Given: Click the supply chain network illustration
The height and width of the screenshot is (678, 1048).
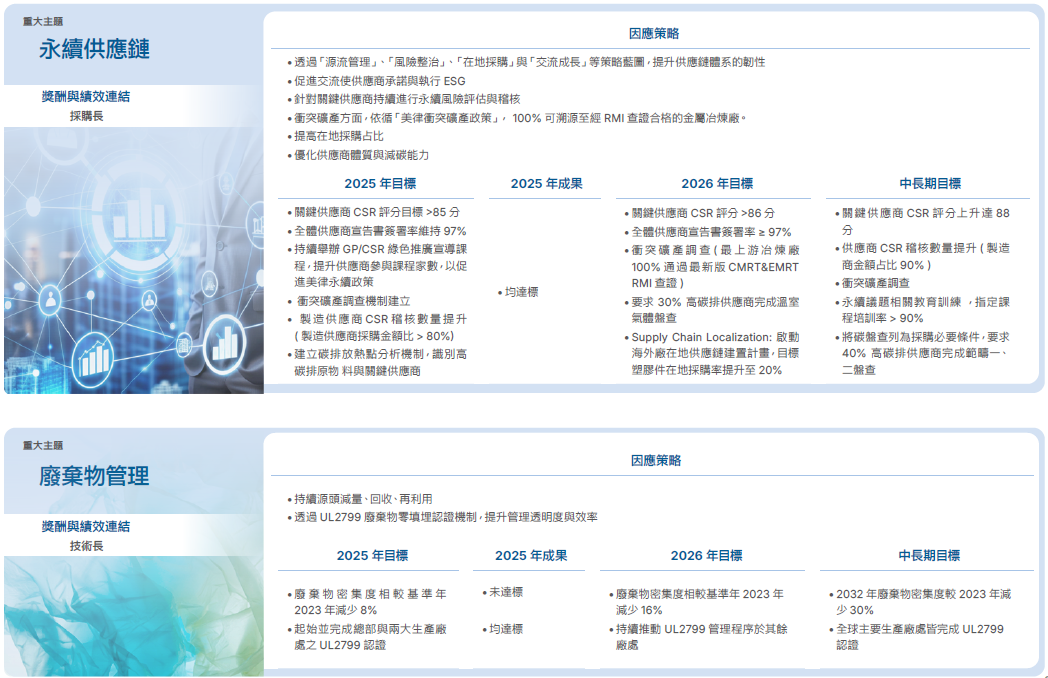Looking at the screenshot, I should tap(134, 260).
